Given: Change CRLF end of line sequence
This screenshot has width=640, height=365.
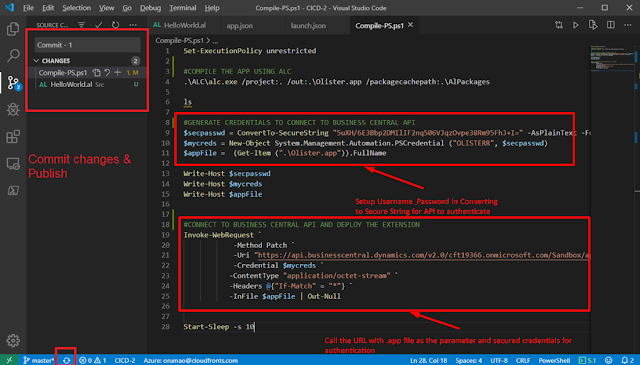Looking at the screenshot, I should click(523, 360).
